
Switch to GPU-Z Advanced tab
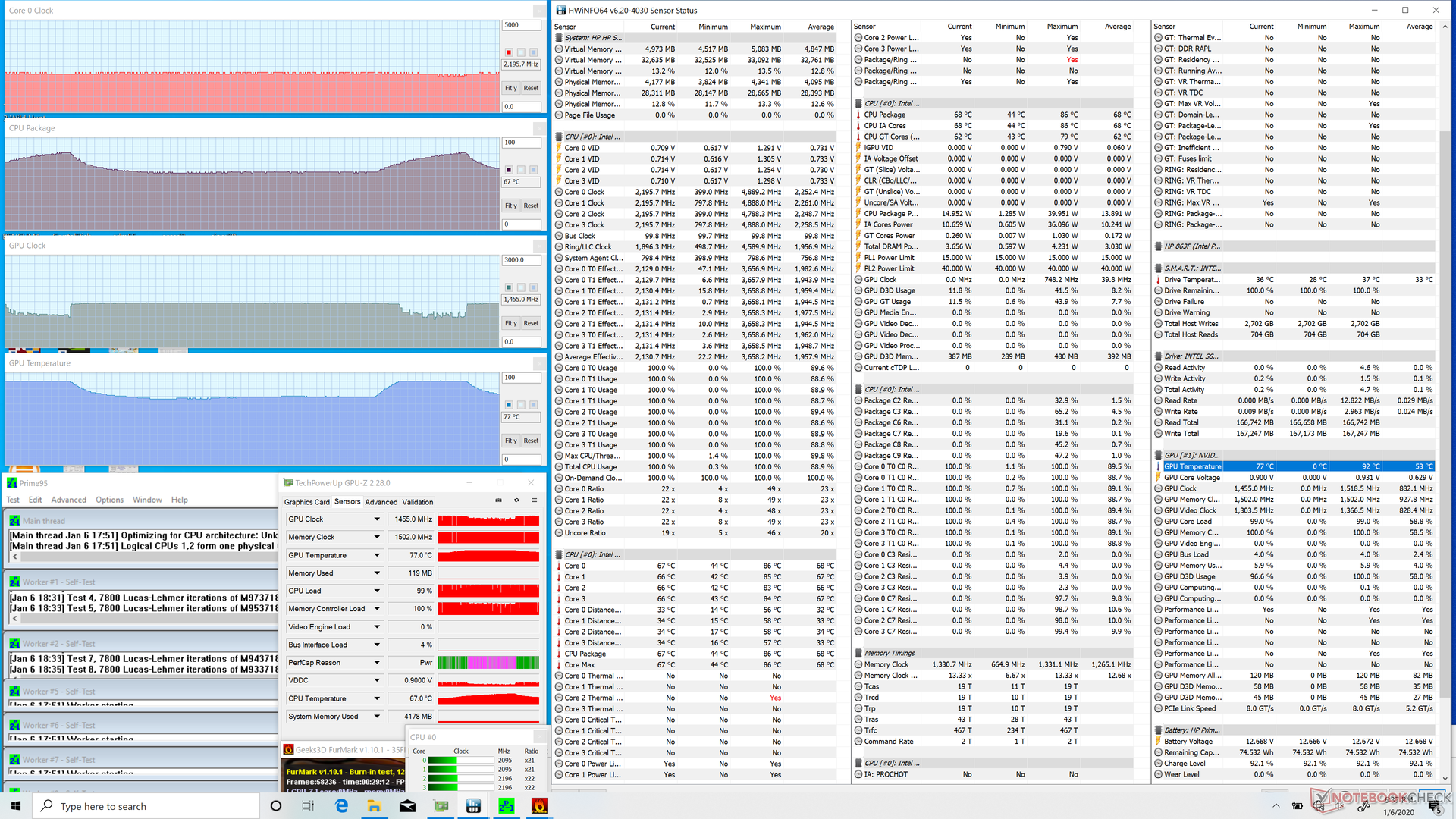pos(381,502)
